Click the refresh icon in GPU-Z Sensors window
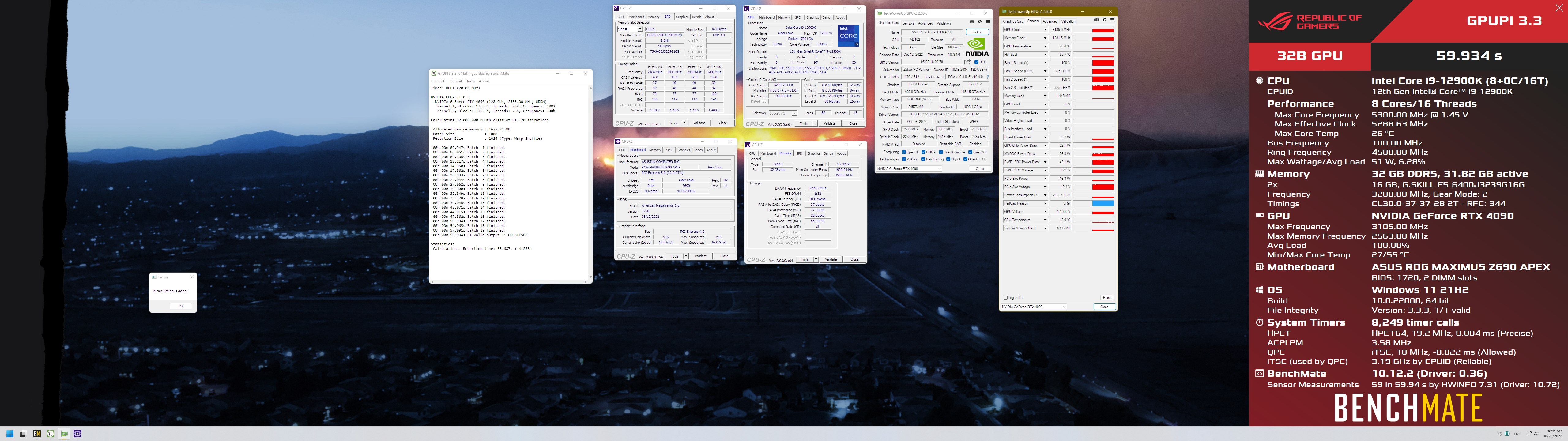 pos(1104,20)
